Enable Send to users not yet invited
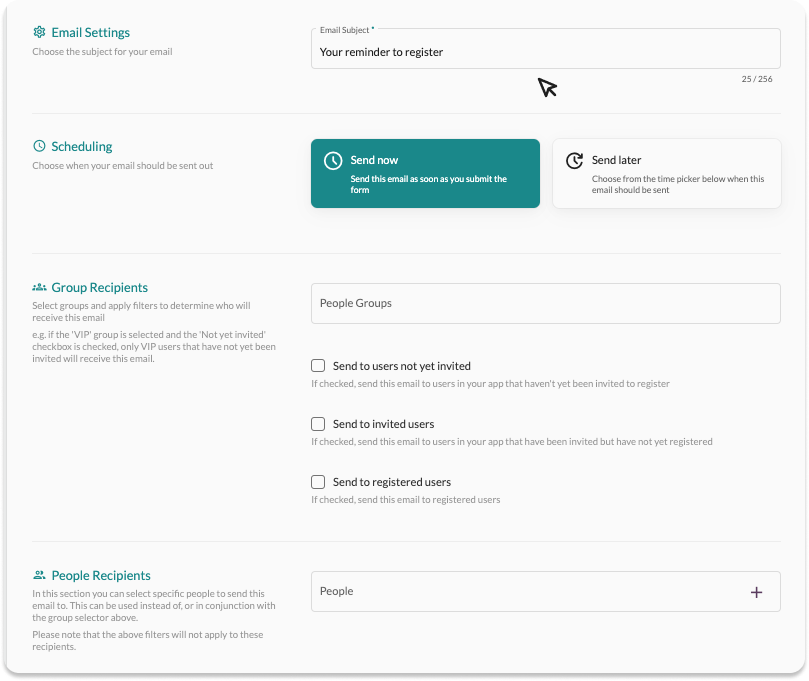Viewport: 809px width, 681px height. tap(318, 366)
